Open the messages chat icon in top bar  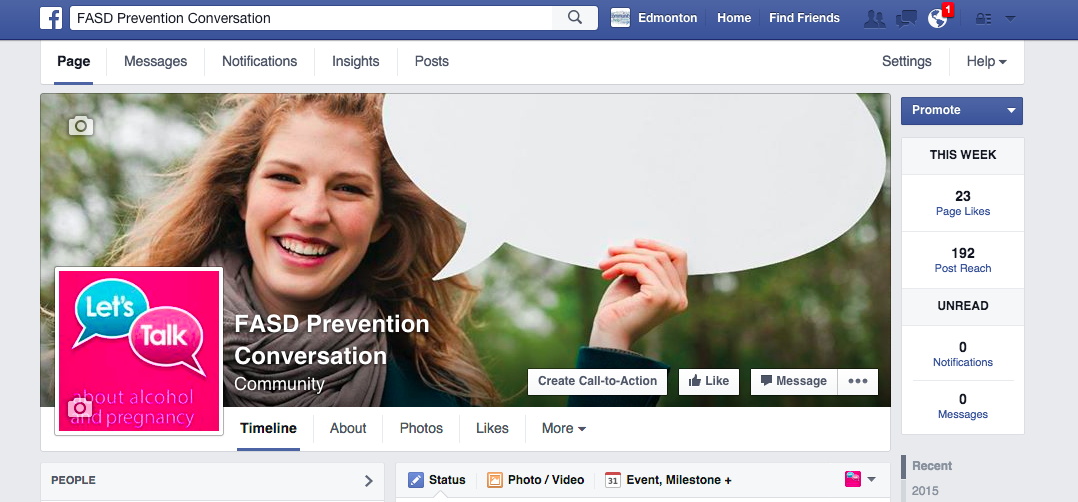906,18
